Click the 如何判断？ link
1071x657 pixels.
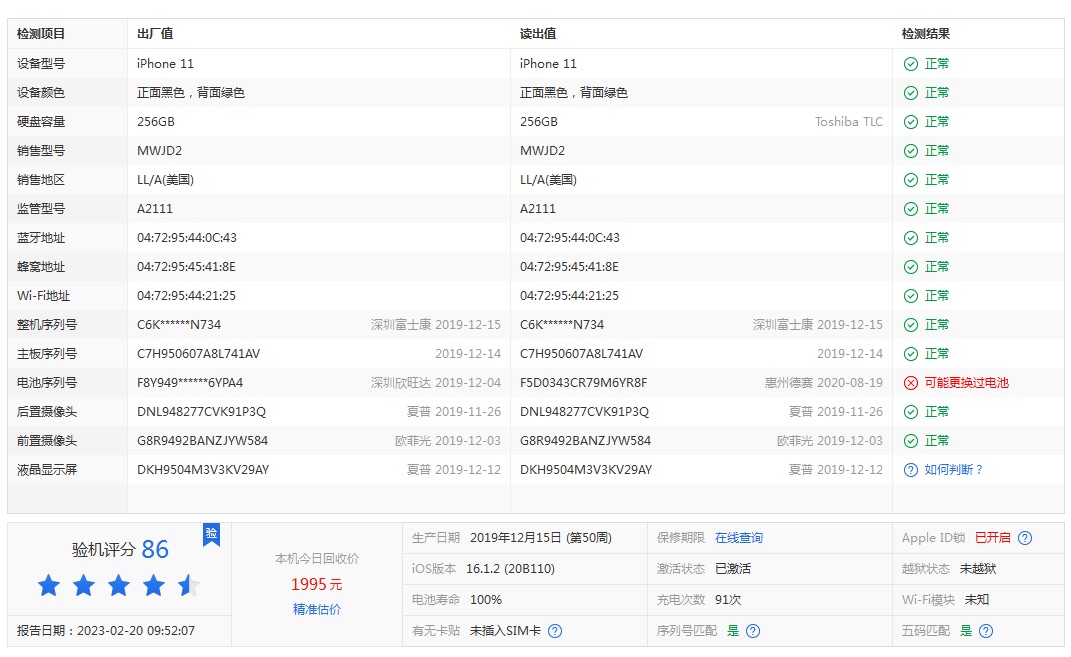[x=953, y=470]
